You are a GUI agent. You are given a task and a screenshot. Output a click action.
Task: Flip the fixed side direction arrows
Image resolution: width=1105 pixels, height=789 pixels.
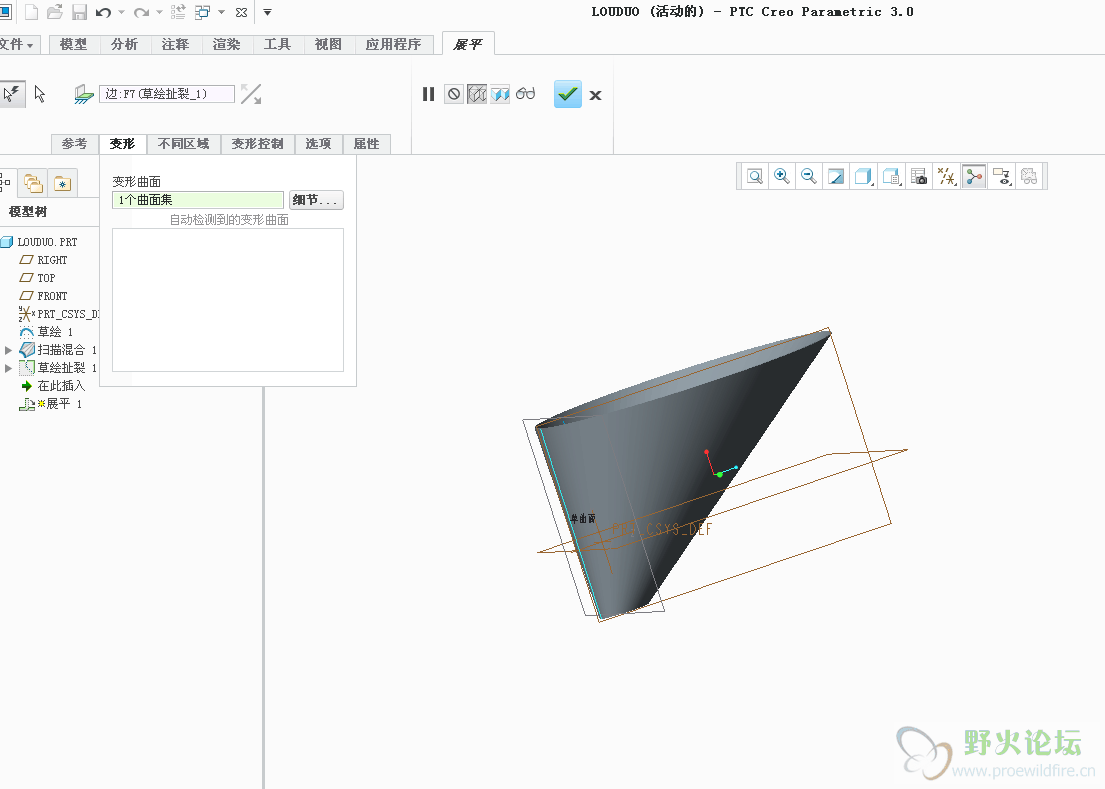(251, 94)
